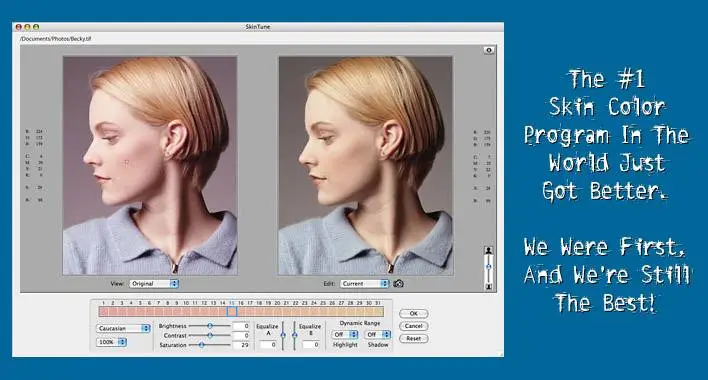Select skin color swatch 20
This screenshot has height=380, width=708.
[277, 311]
